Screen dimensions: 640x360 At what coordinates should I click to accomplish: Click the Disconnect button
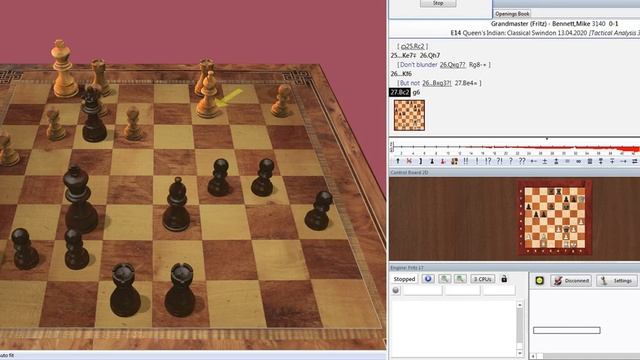(x=571, y=280)
